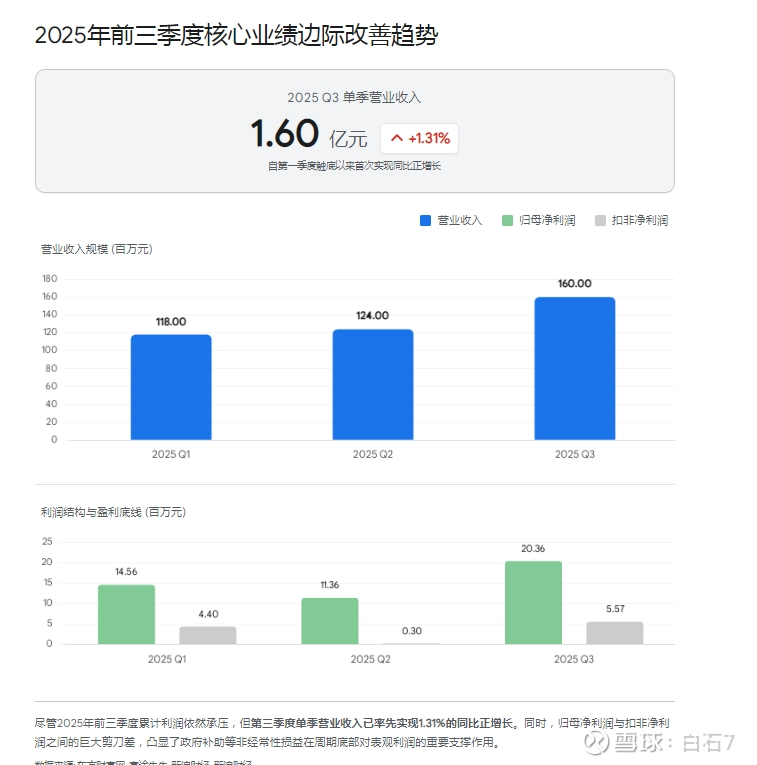This screenshot has height=765, width=757.
Task: Click the 160.00 data label
Action: coord(575,283)
